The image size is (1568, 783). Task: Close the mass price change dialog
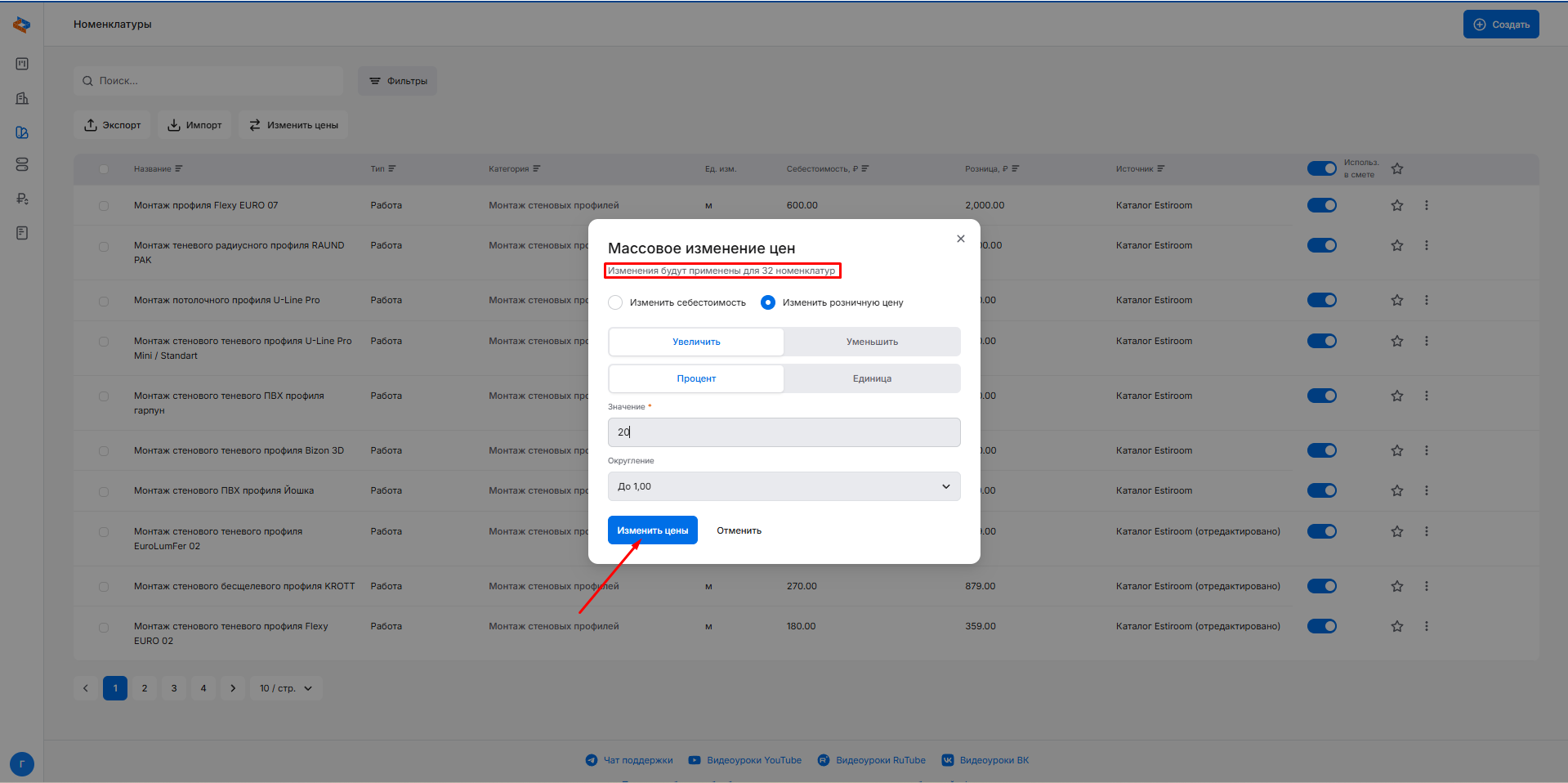point(960,239)
